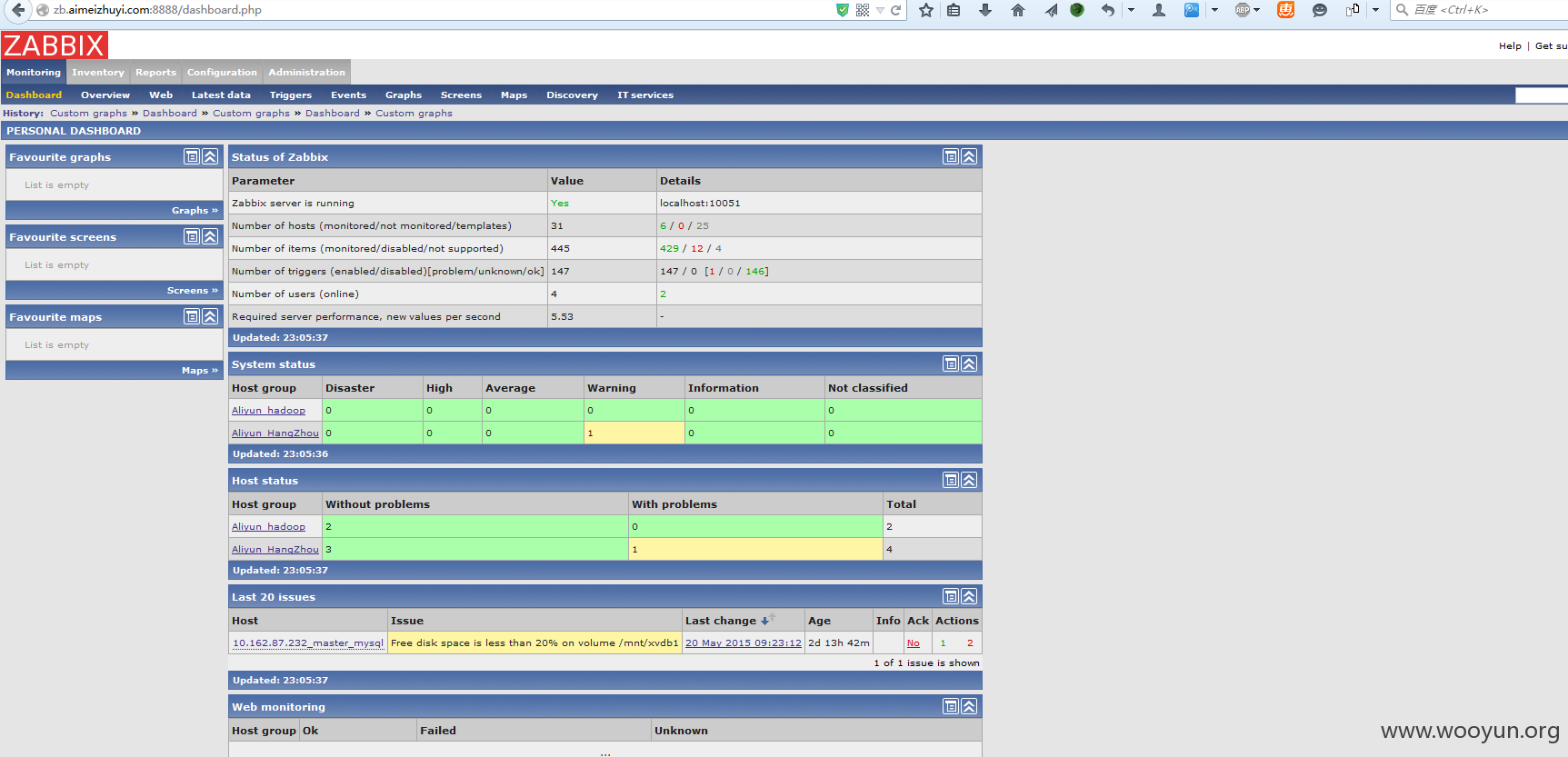Open Last 20 issues widget menu icon

951,596
